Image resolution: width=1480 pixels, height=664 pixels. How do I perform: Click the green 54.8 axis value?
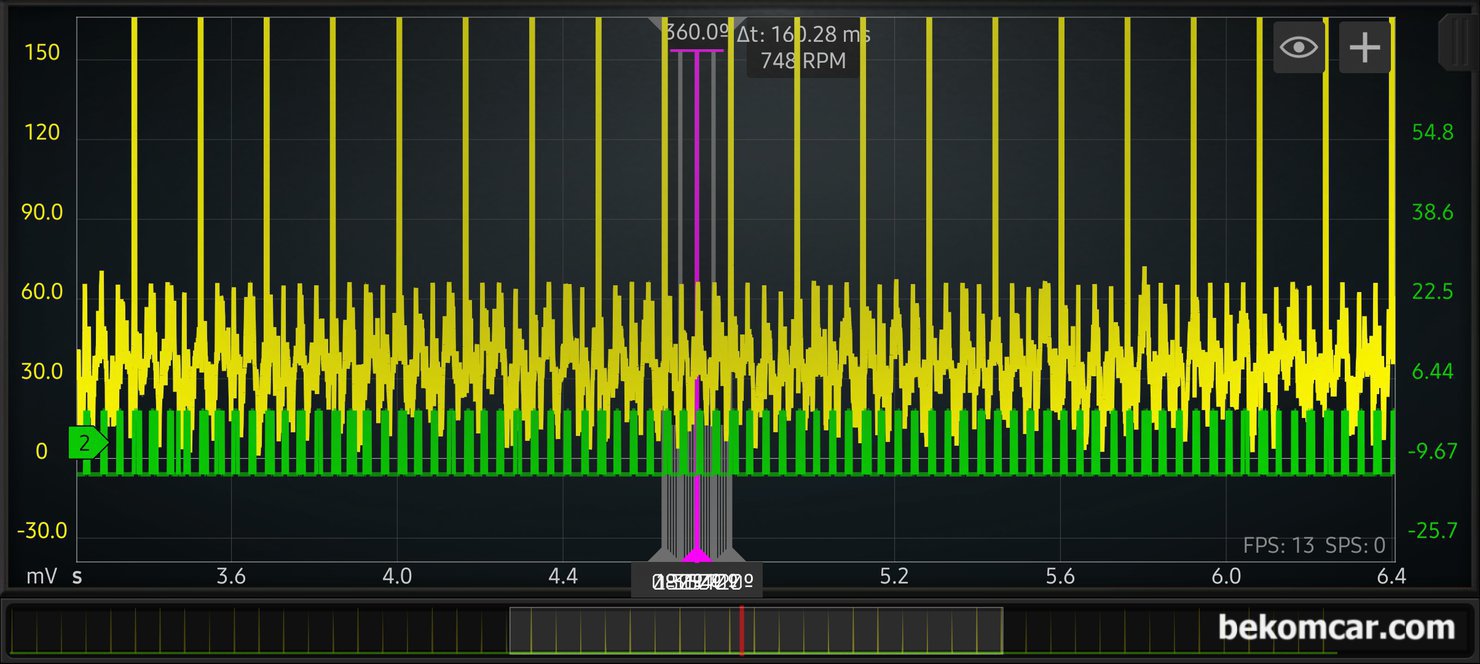[1431, 132]
